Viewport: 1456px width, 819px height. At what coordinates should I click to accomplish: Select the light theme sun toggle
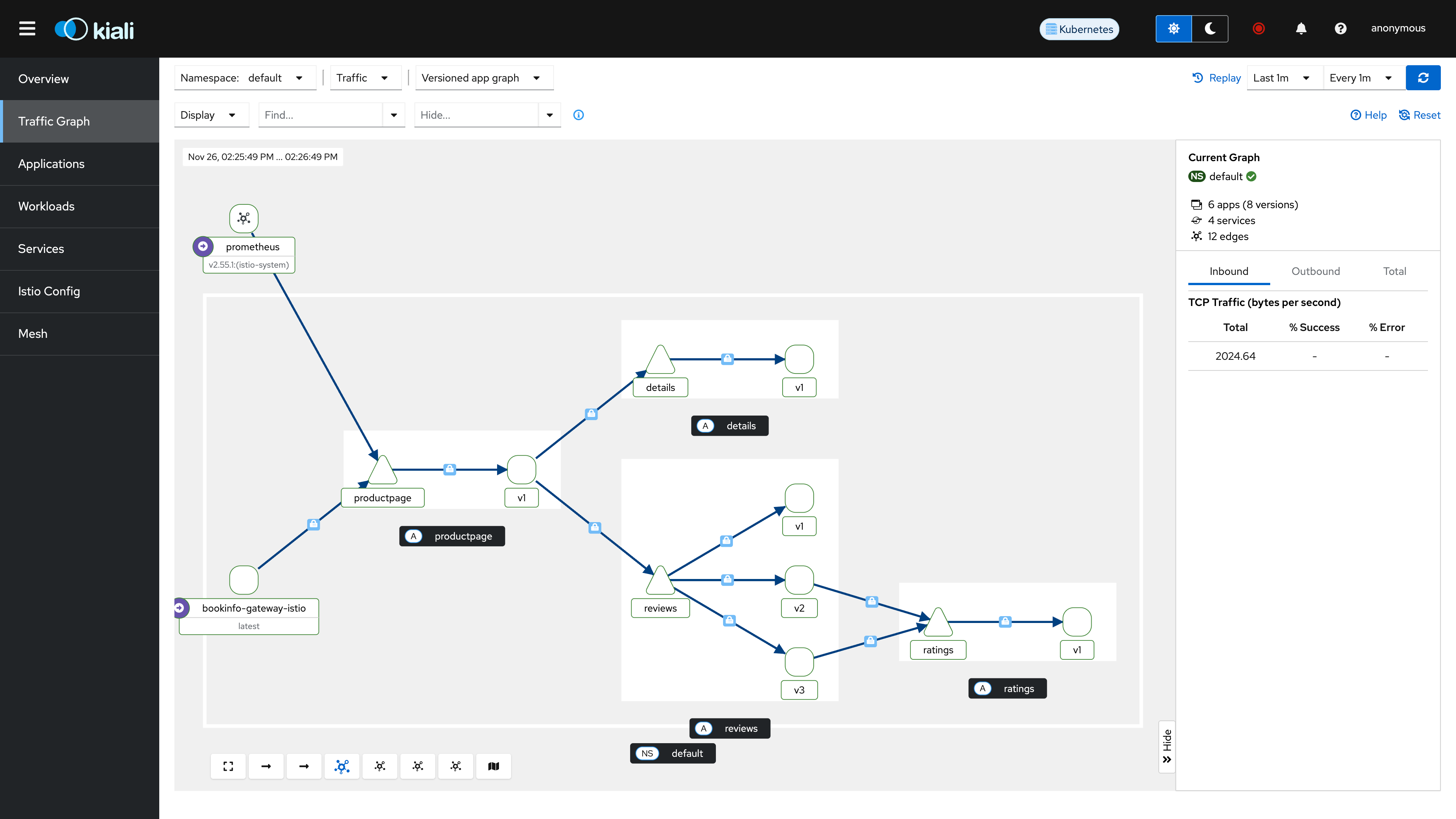(1174, 28)
